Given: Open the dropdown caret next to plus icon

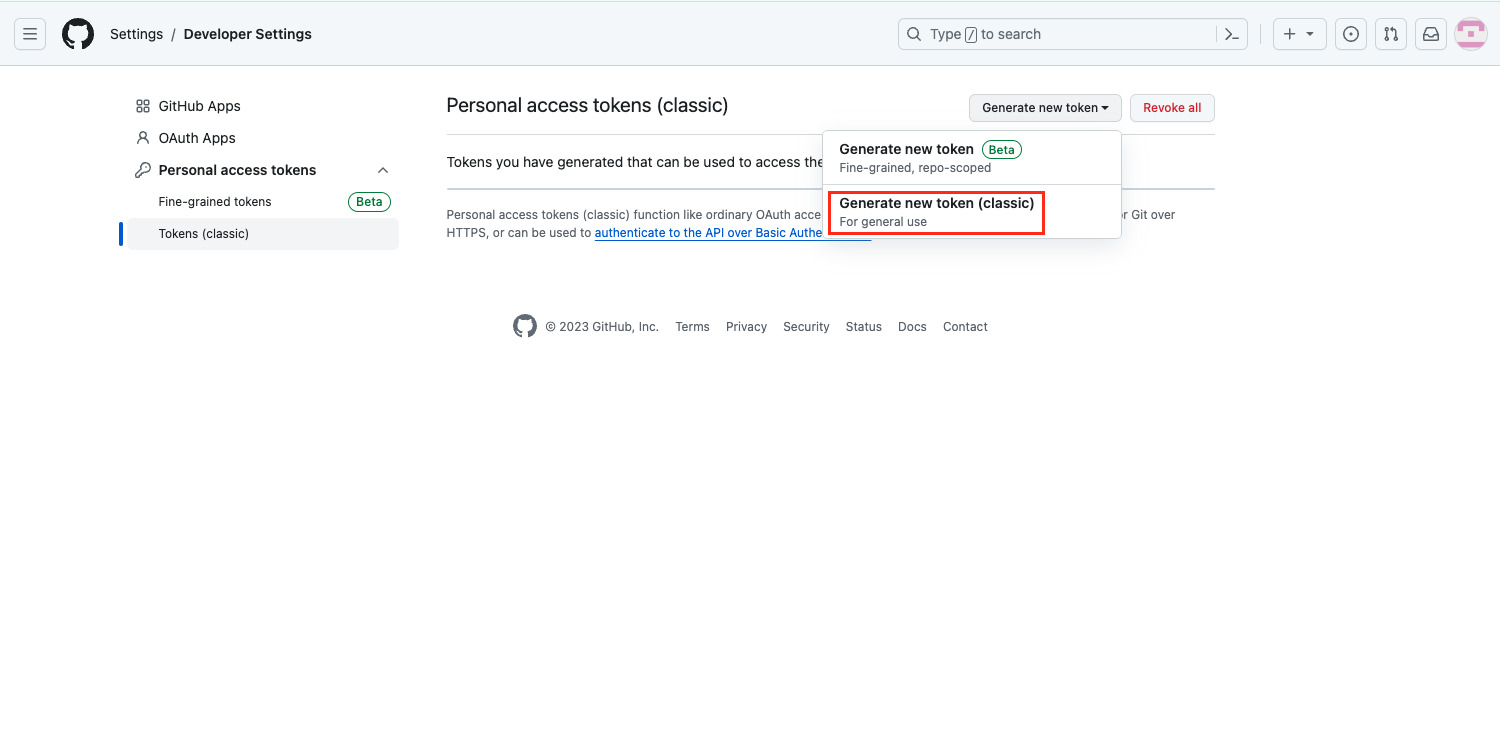Looking at the screenshot, I should 1309,33.
